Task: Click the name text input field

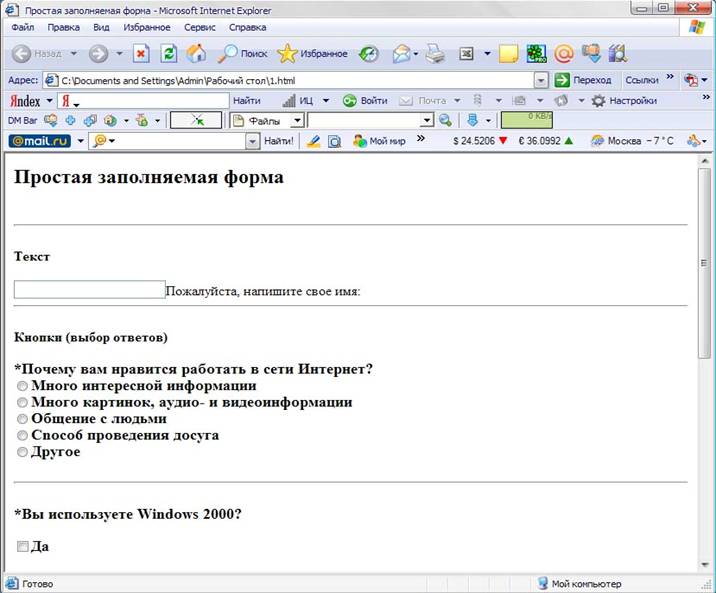Action: click(x=90, y=290)
